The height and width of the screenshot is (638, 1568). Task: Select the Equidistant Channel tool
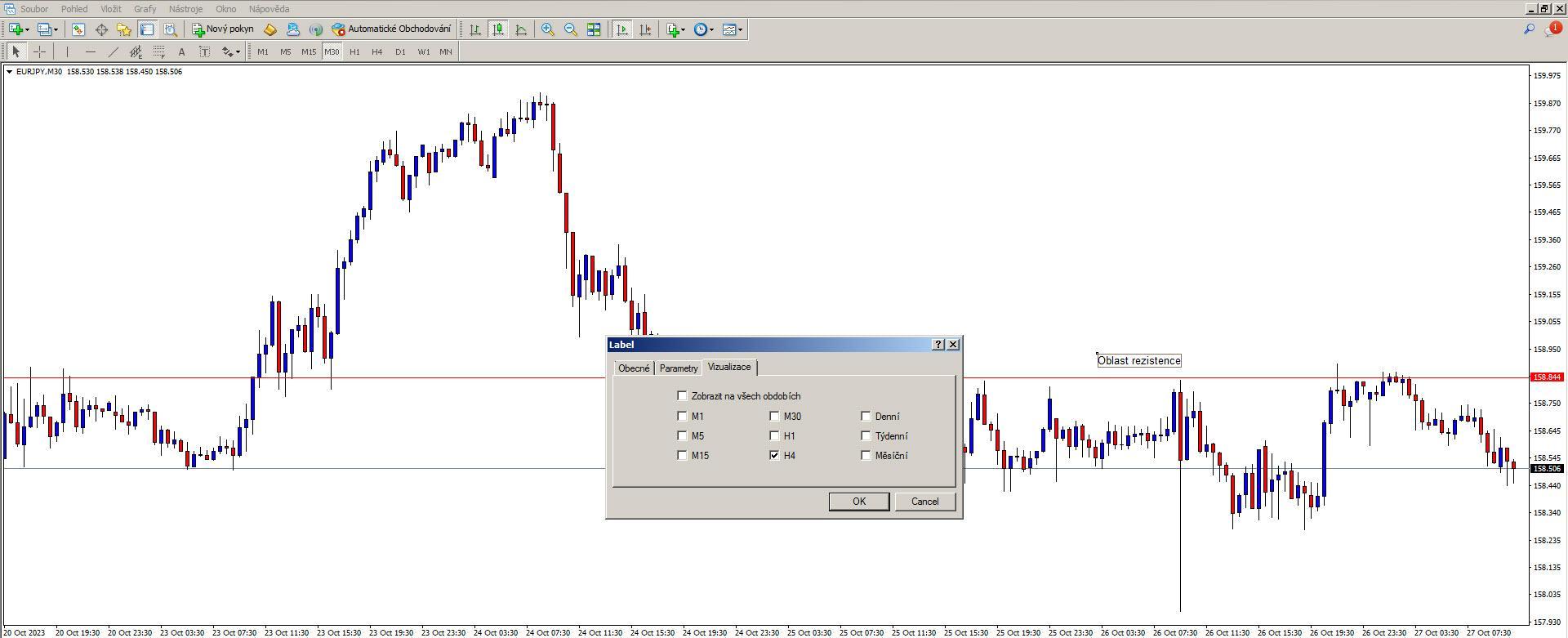tap(136, 51)
